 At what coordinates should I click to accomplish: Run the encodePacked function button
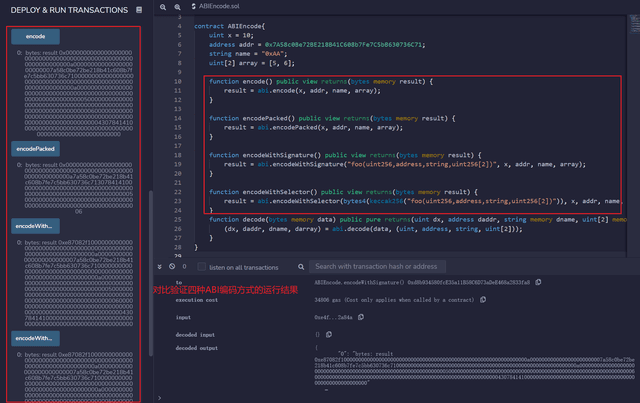click(x=35, y=148)
